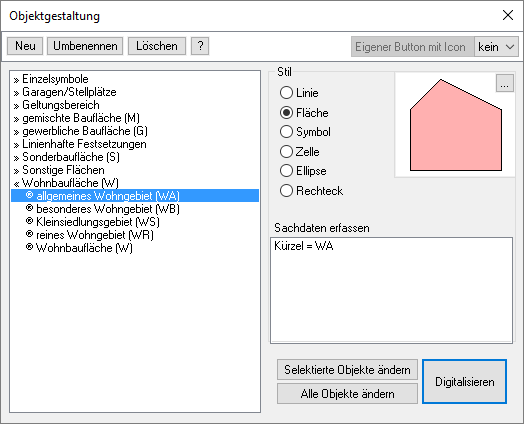This screenshot has width=524, height=424.
Task: Click the Löschen button
Action: pyautogui.click(x=157, y=46)
